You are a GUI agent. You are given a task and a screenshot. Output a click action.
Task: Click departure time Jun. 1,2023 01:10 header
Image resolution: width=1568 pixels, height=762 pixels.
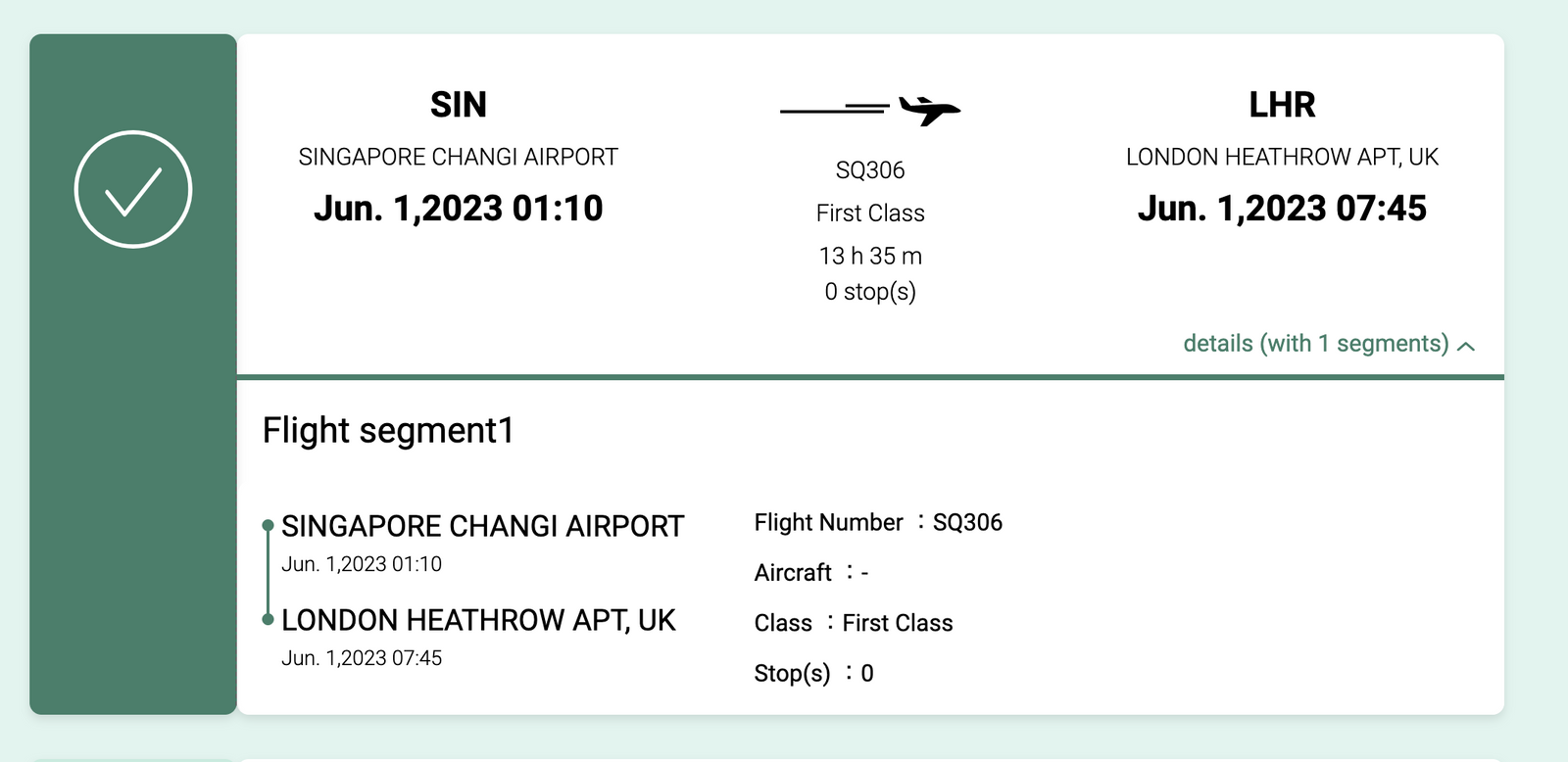point(459,209)
